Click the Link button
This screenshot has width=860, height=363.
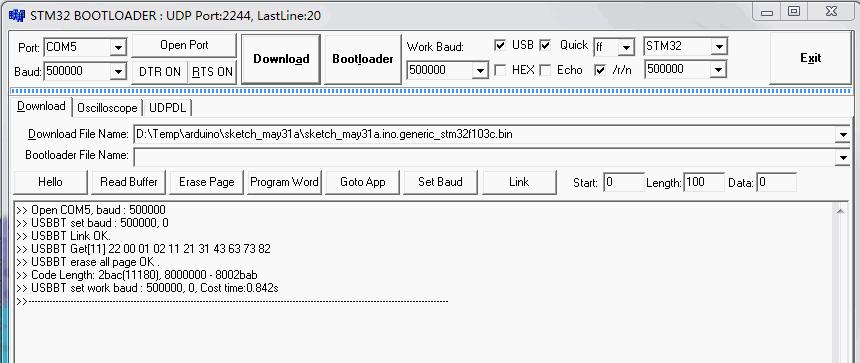pos(519,182)
